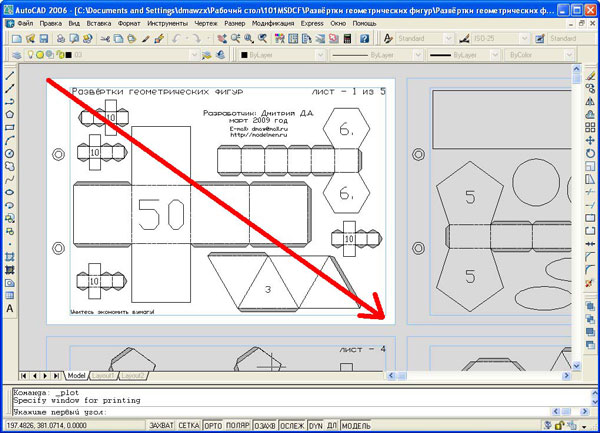Select the Rectangle tool
The width and height of the screenshot is (600, 433).
coord(10,127)
